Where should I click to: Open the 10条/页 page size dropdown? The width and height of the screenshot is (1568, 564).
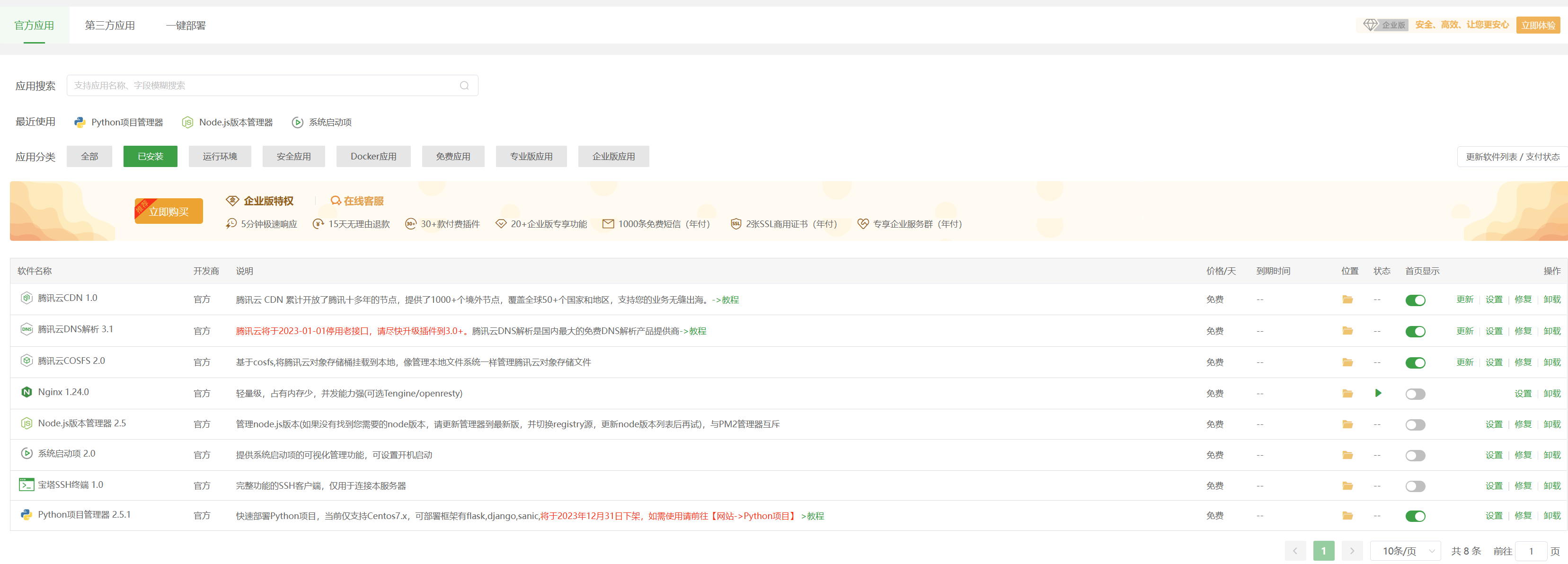pyautogui.click(x=1406, y=551)
